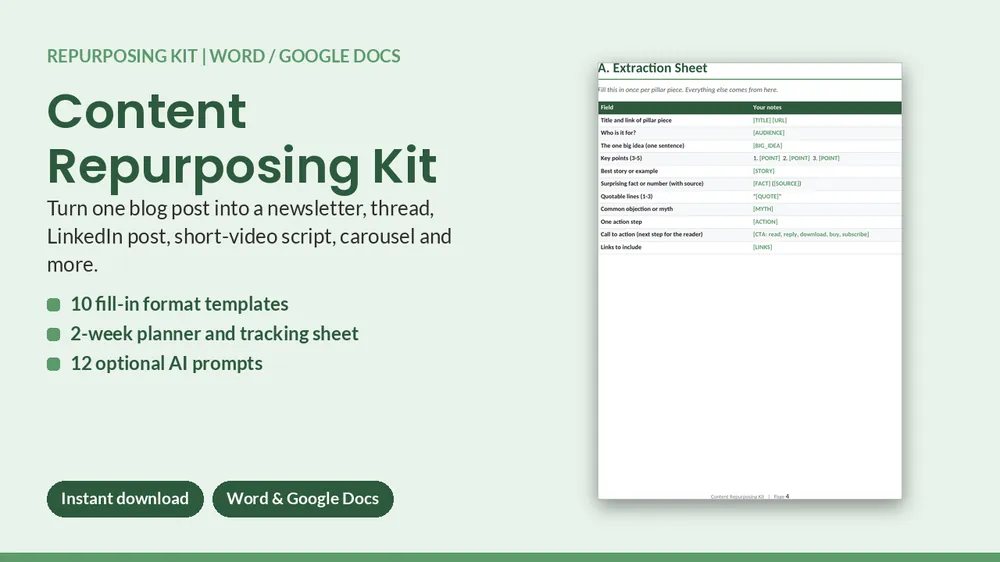Click the '[FACT] ([SOURCE])' placeholder
This screenshot has width=1000, height=562.
(777, 184)
